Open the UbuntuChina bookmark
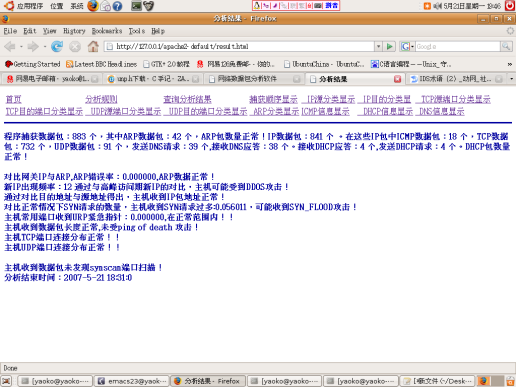 [x=324, y=64]
